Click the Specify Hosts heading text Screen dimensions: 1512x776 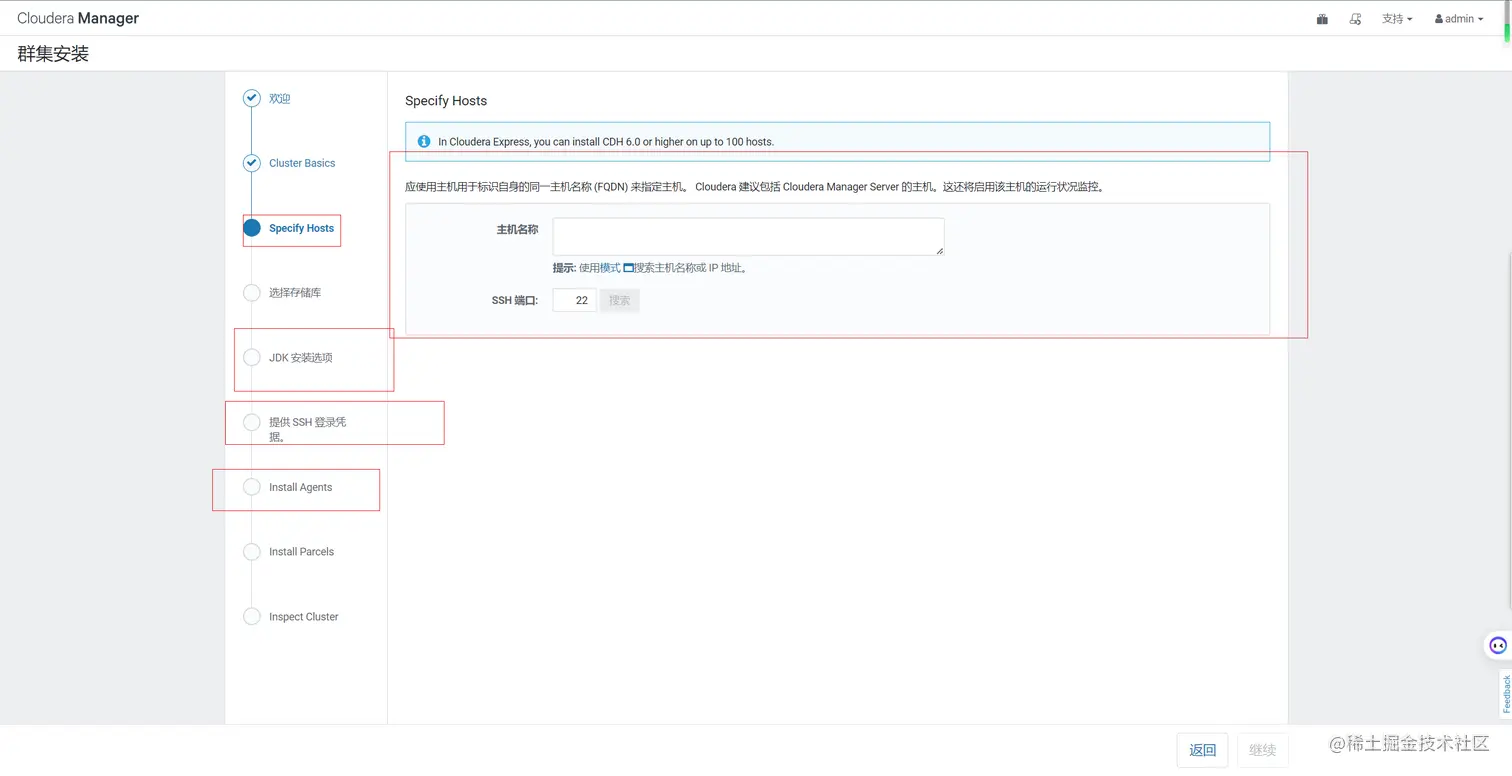tap(446, 101)
